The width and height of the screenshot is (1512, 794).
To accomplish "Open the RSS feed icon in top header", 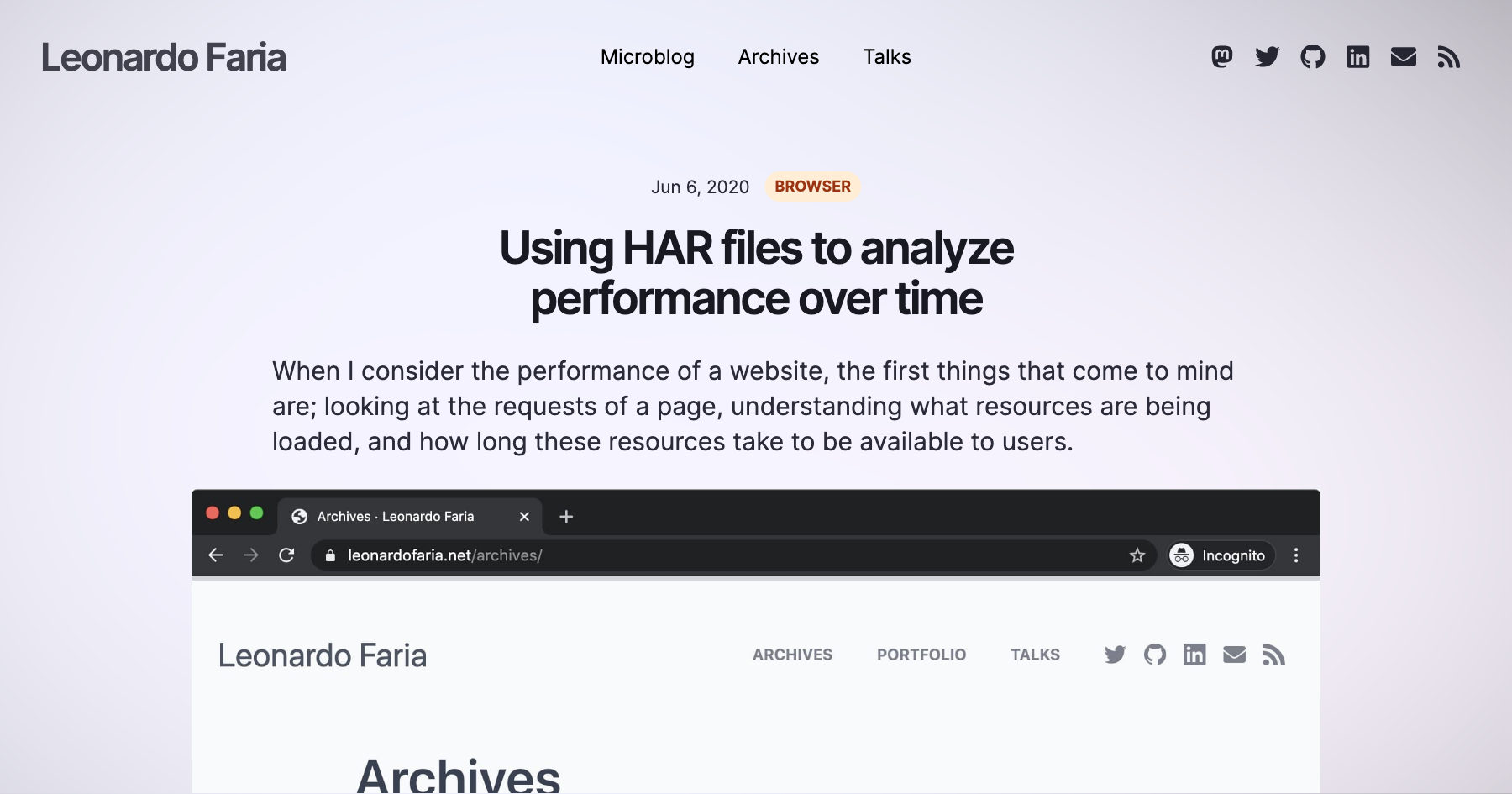I will (1449, 57).
